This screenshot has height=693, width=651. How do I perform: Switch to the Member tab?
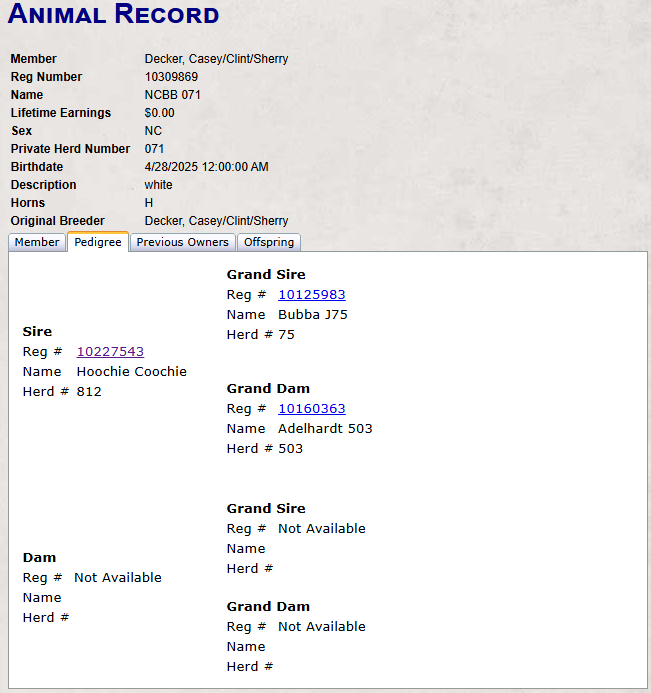click(37, 242)
